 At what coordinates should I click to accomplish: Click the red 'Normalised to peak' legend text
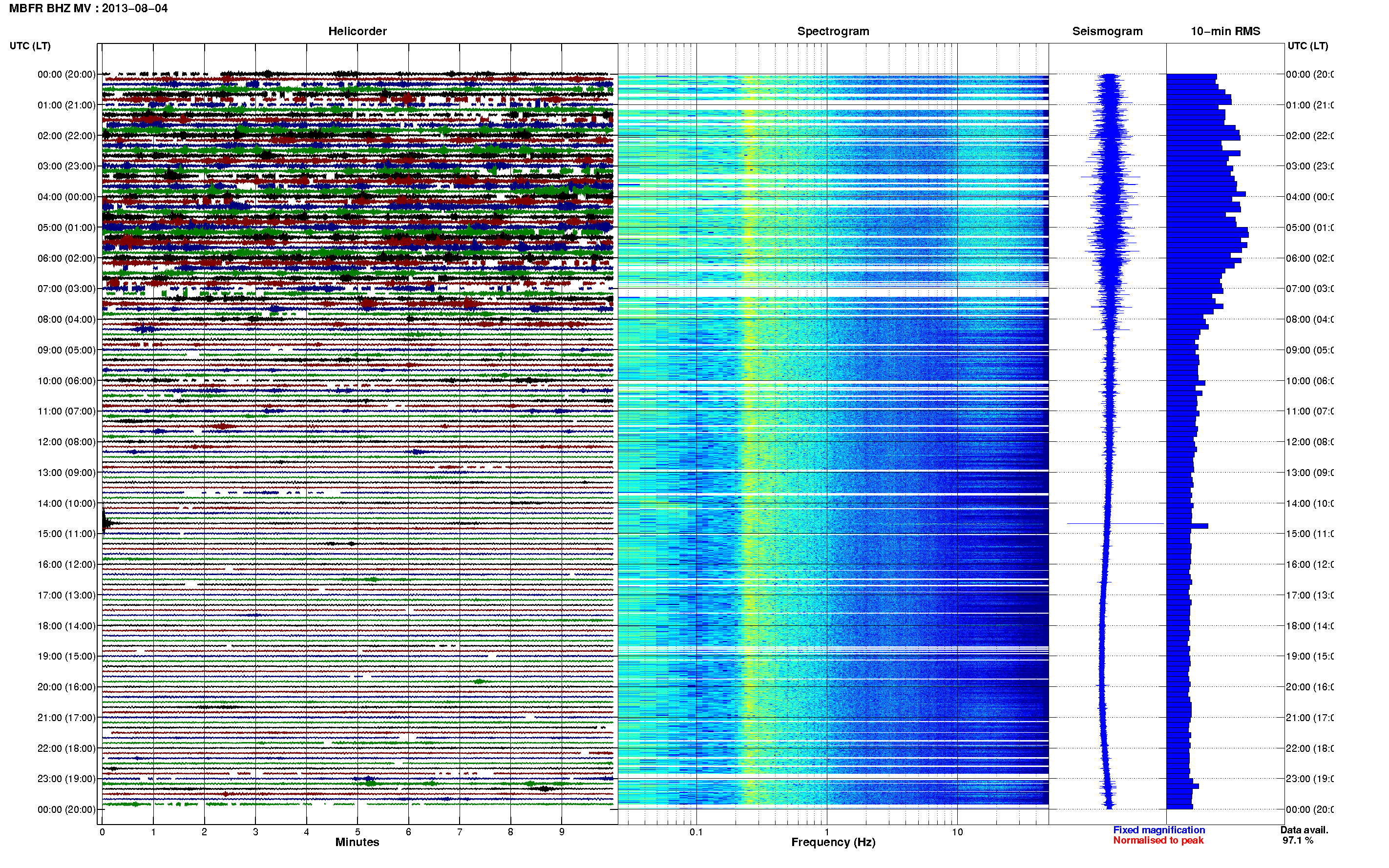pyautogui.click(x=1158, y=841)
